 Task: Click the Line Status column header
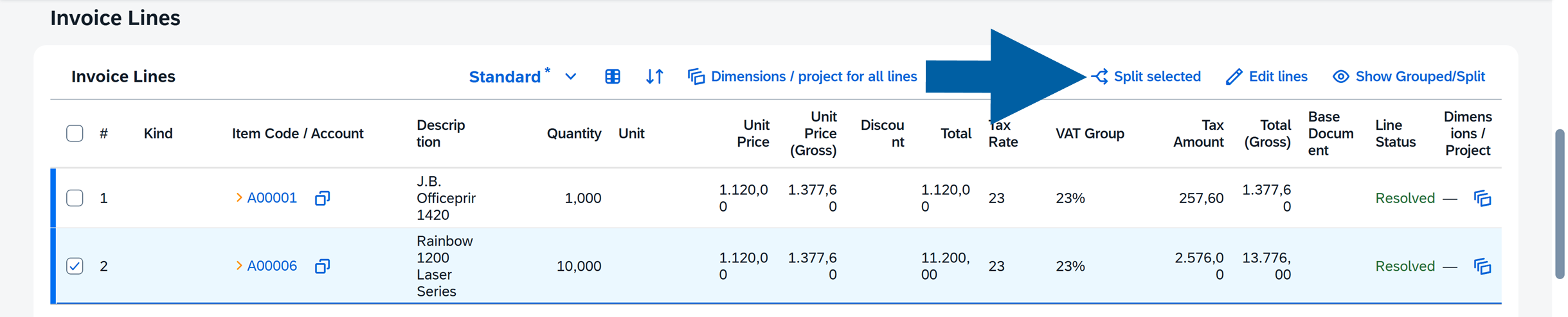tap(1396, 134)
